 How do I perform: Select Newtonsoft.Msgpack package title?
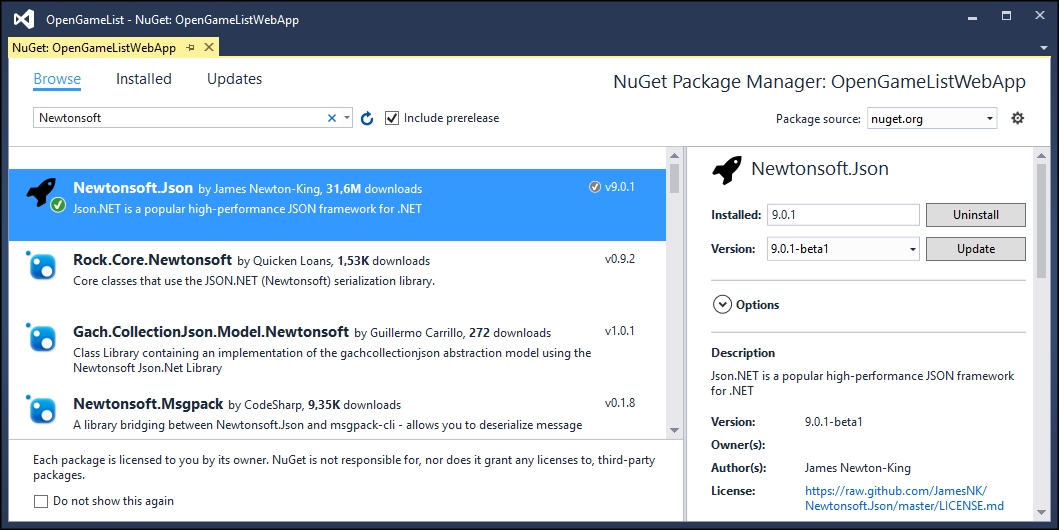coord(148,404)
